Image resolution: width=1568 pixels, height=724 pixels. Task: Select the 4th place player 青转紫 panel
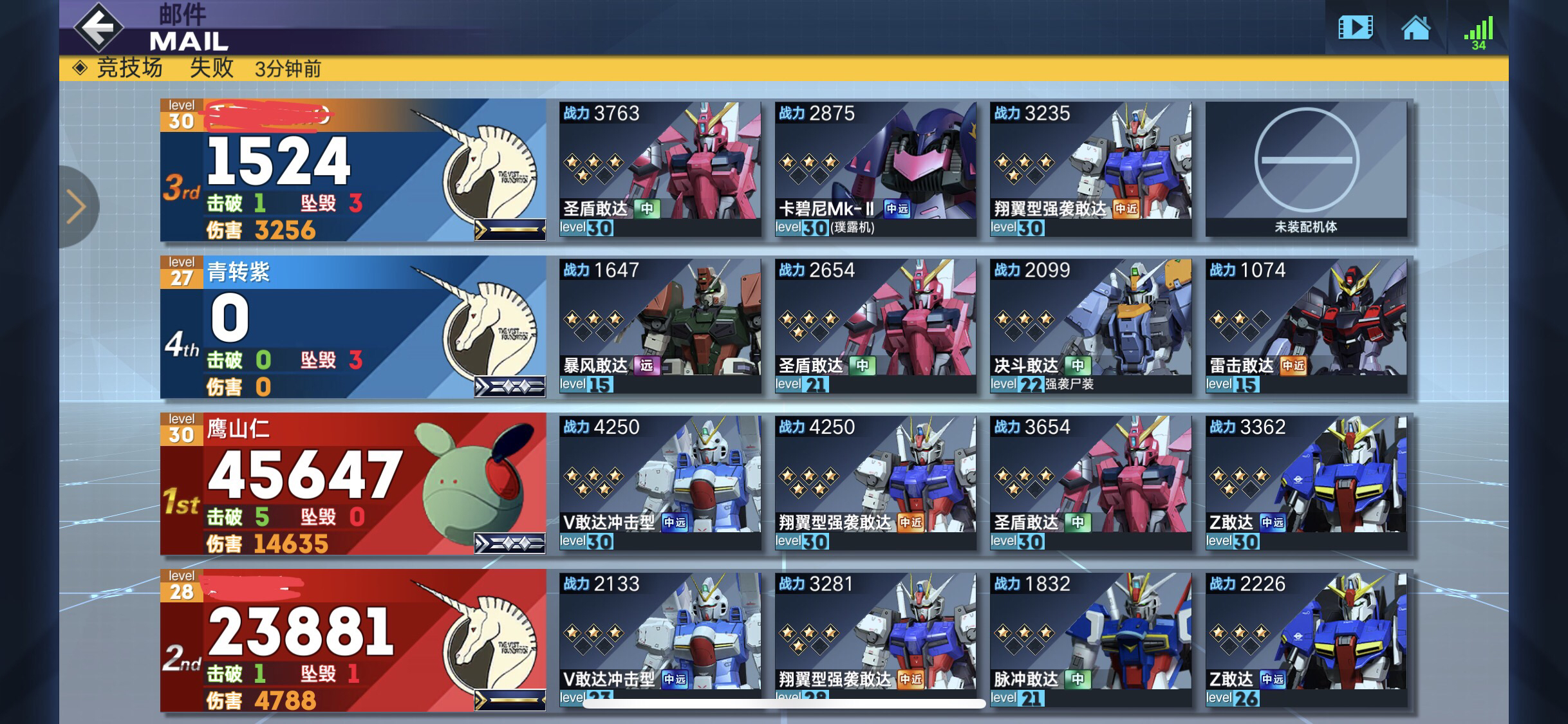click(x=353, y=327)
